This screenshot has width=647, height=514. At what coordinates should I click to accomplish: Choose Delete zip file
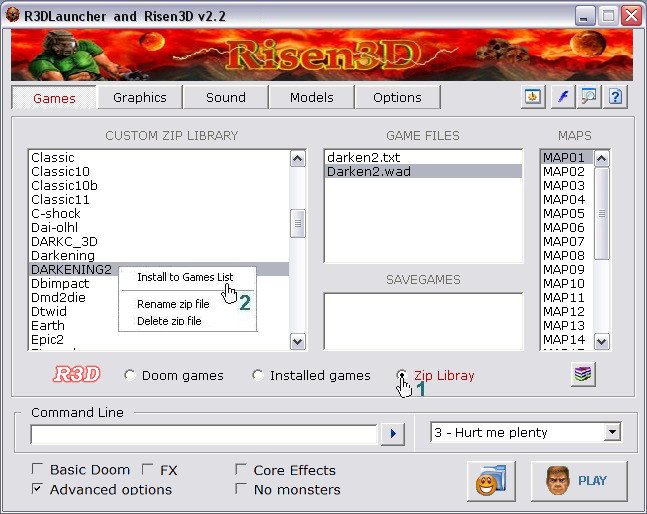click(169, 321)
